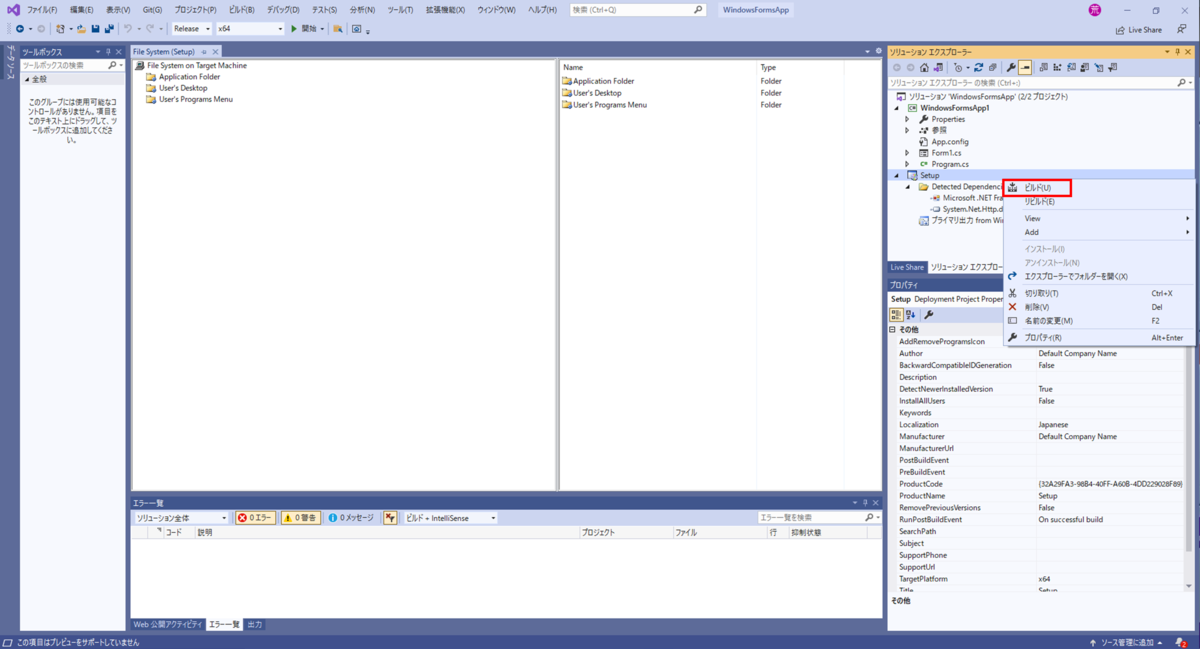
Task: Click the Undo toolbar icon
Action: tap(127, 29)
